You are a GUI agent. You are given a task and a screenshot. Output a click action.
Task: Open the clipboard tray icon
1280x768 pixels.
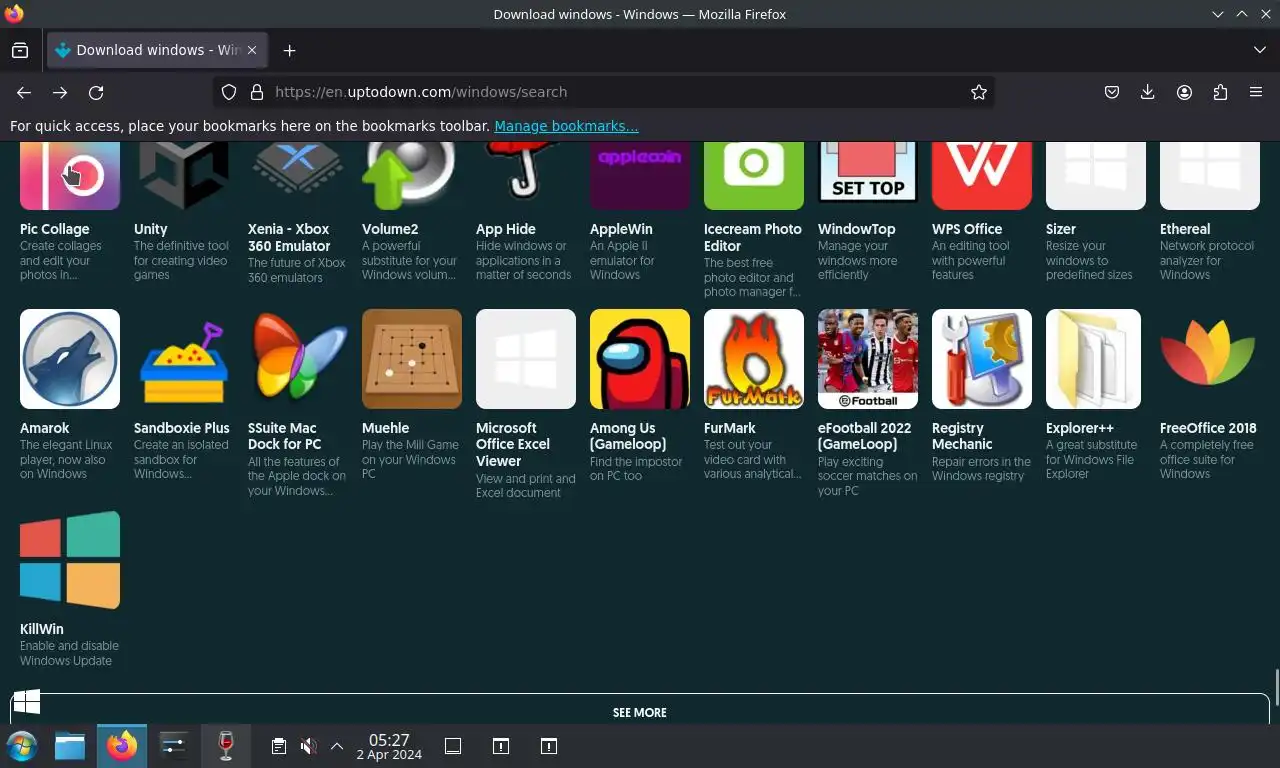(279, 746)
